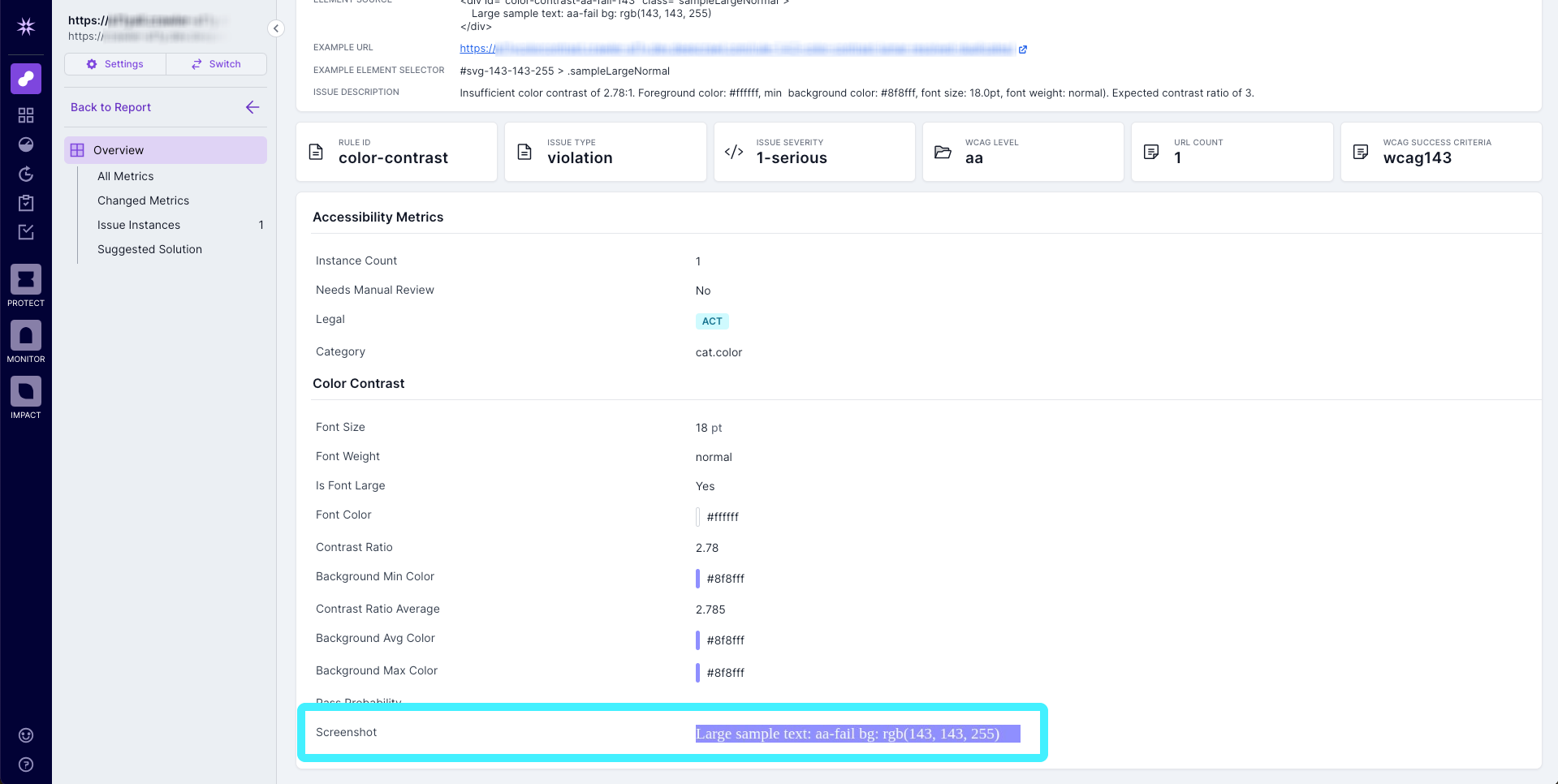Click the dashboard grid icon in sidebar
Viewport: 1558px width, 784px height.
(x=26, y=115)
